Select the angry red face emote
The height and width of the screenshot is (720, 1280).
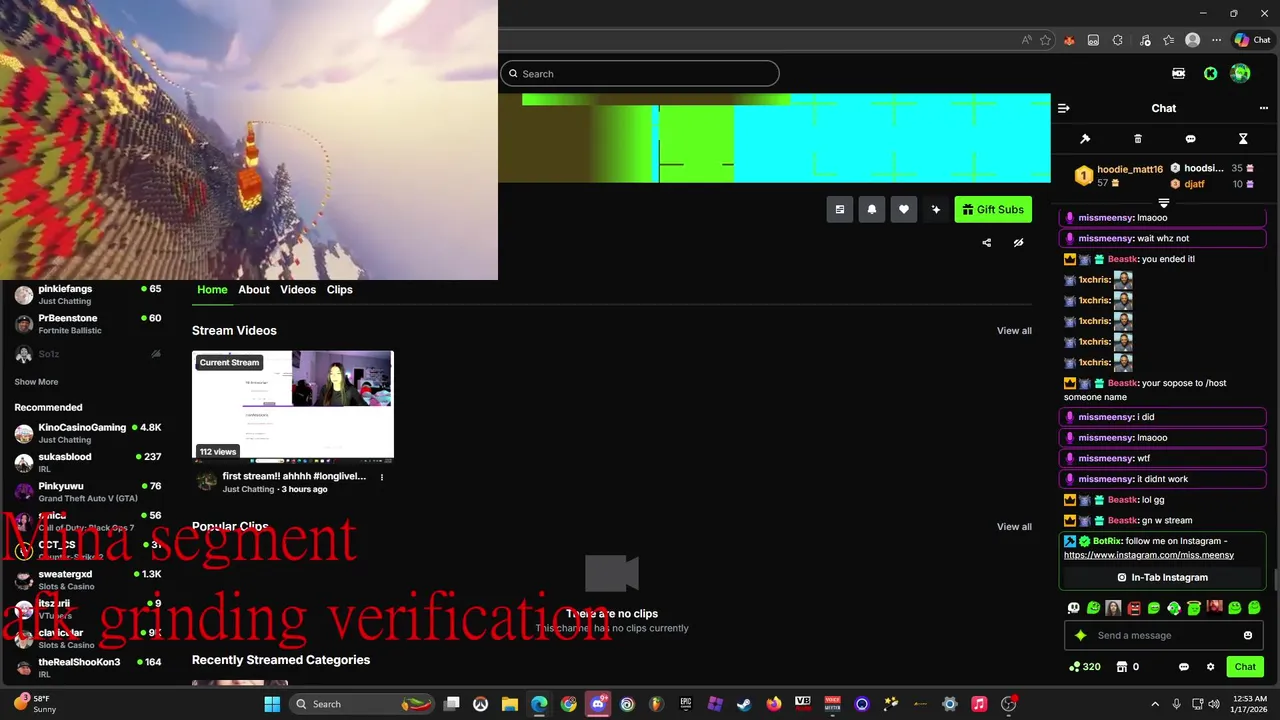coord(1134,608)
